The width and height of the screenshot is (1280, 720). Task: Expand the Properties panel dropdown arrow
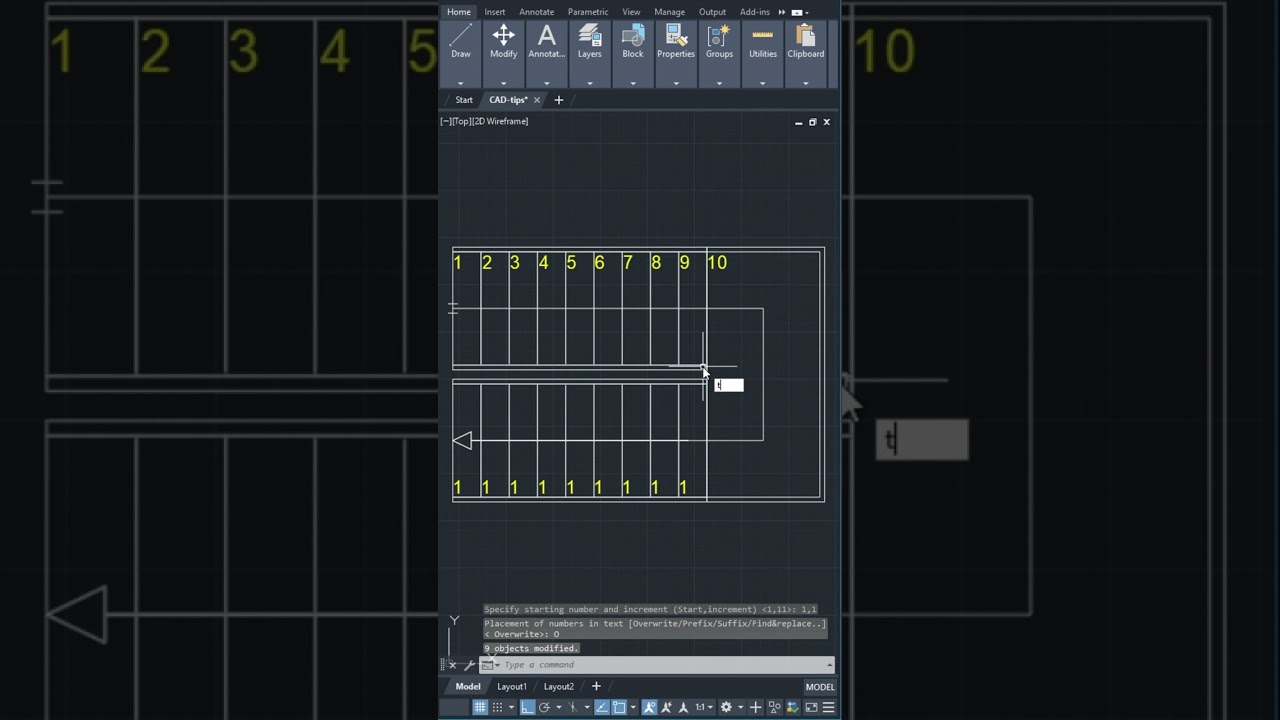pyautogui.click(x=676, y=83)
